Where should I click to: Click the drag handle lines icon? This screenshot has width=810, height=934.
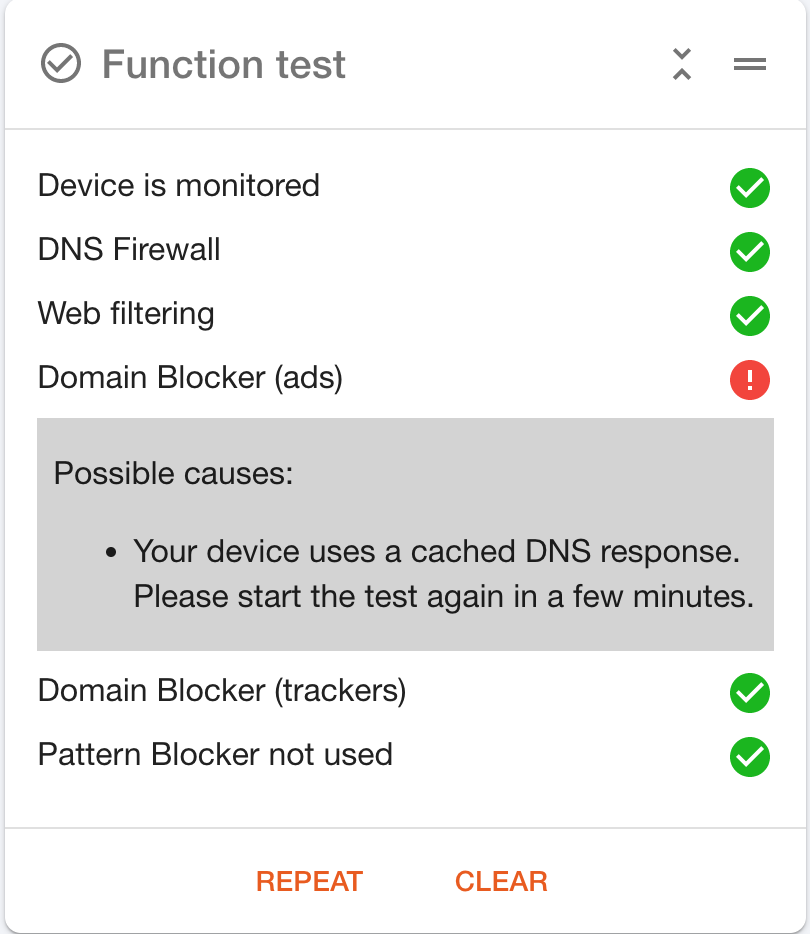tap(750, 64)
